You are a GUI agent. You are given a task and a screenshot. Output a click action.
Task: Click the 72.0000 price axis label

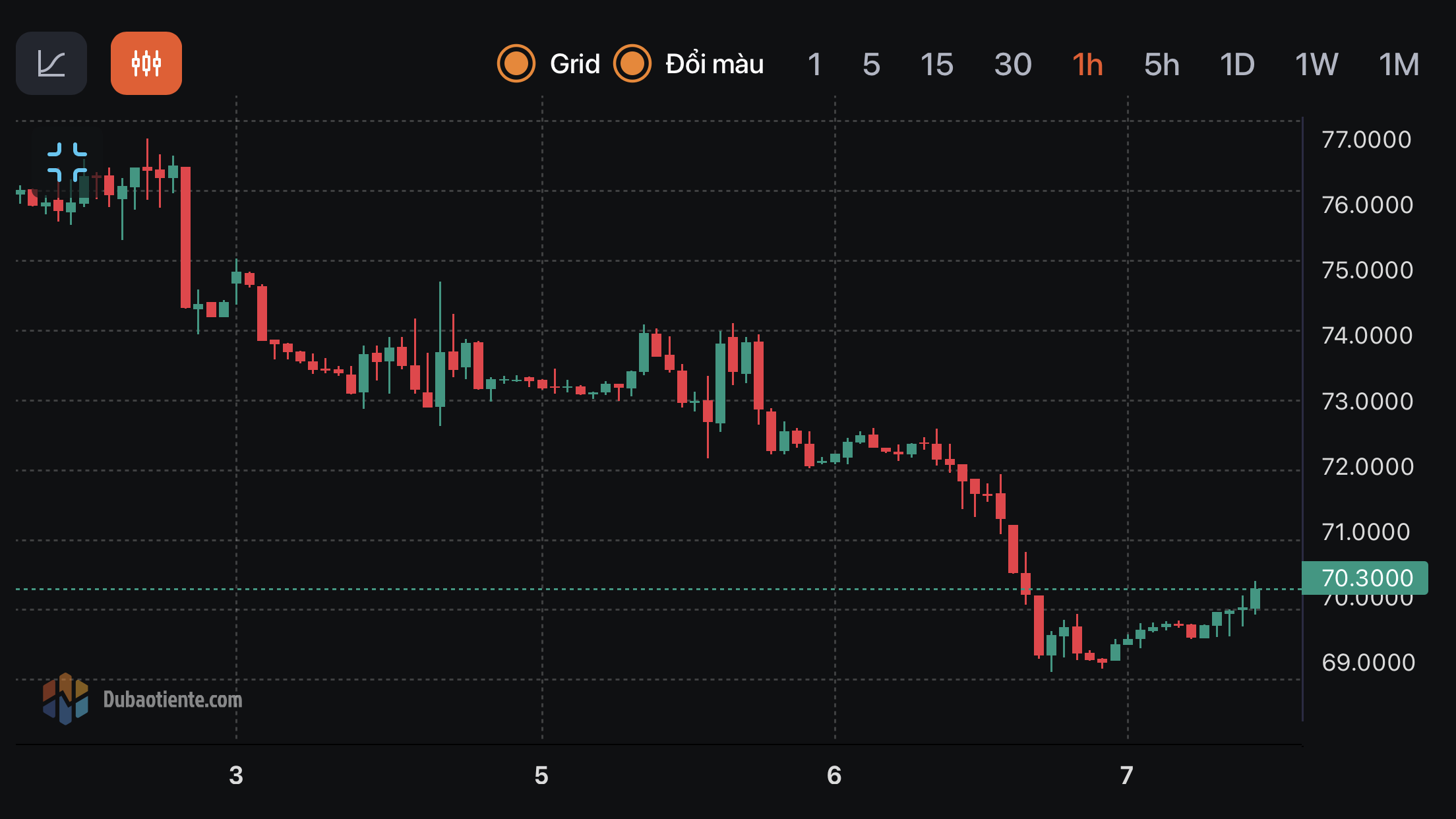[1368, 466]
